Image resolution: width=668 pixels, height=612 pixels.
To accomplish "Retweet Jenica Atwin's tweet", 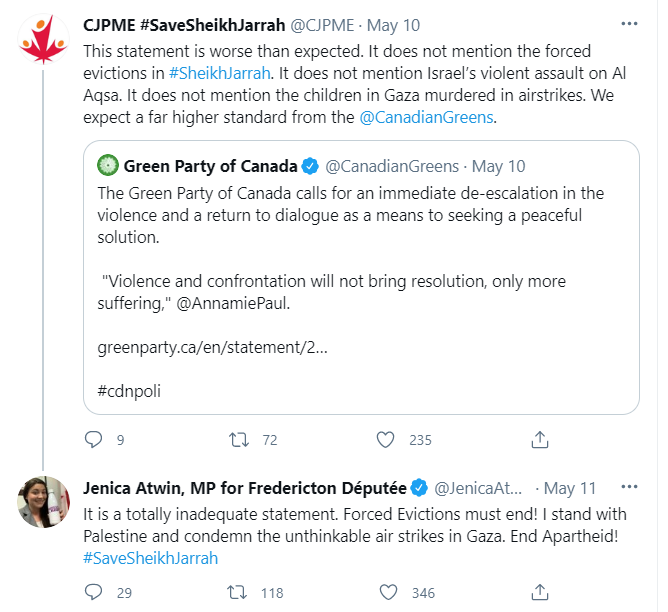I will (237, 592).
